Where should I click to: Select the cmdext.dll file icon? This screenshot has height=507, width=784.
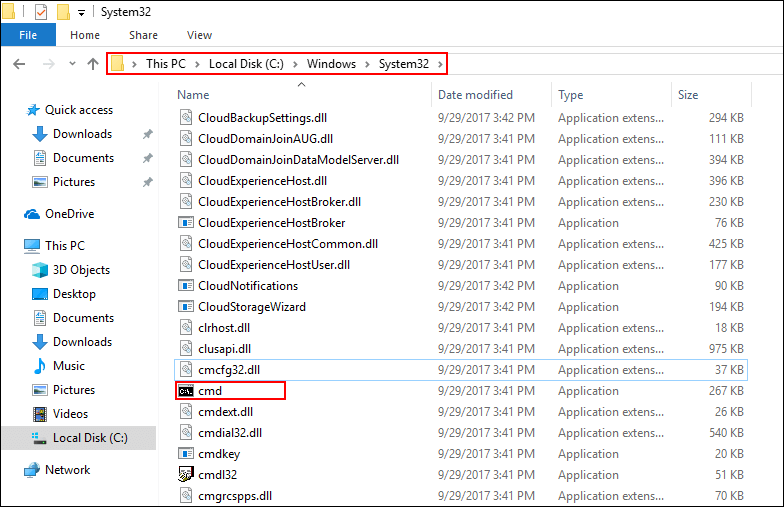point(186,412)
